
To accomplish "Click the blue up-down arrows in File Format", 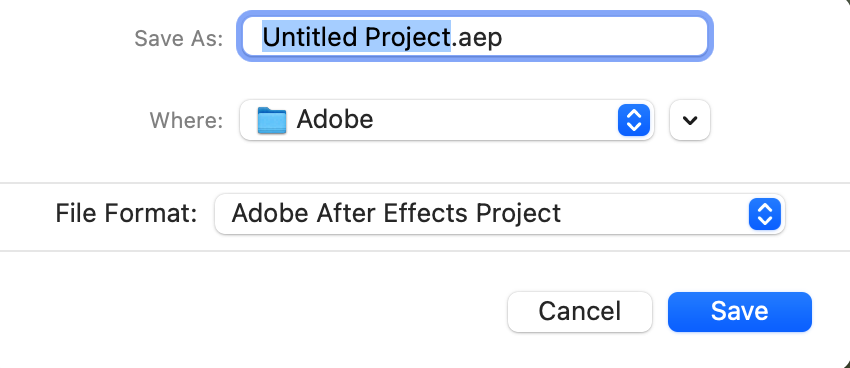I will click(x=764, y=214).
